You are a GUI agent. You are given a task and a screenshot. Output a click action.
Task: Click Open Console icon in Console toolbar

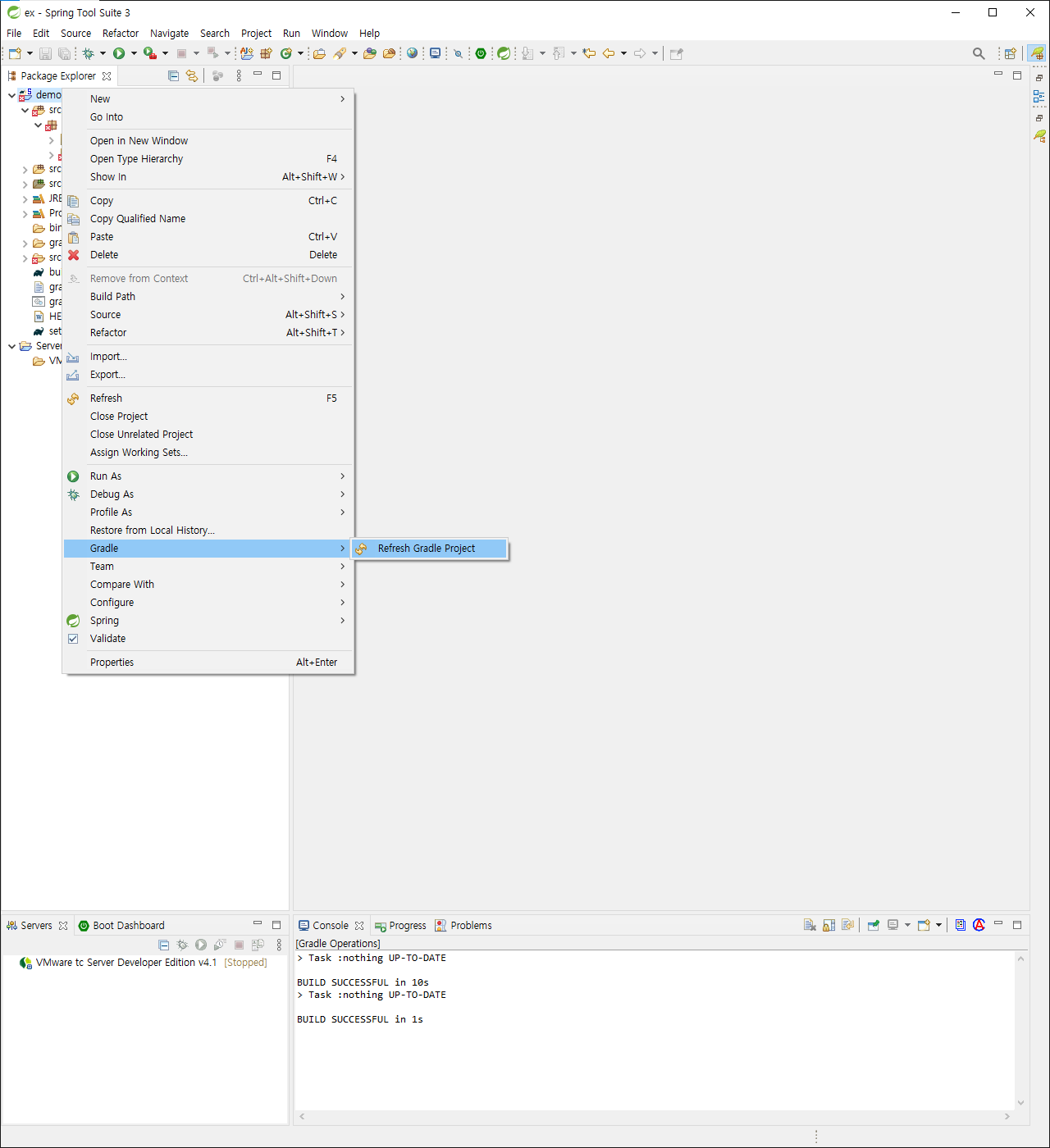pos(924,925)
